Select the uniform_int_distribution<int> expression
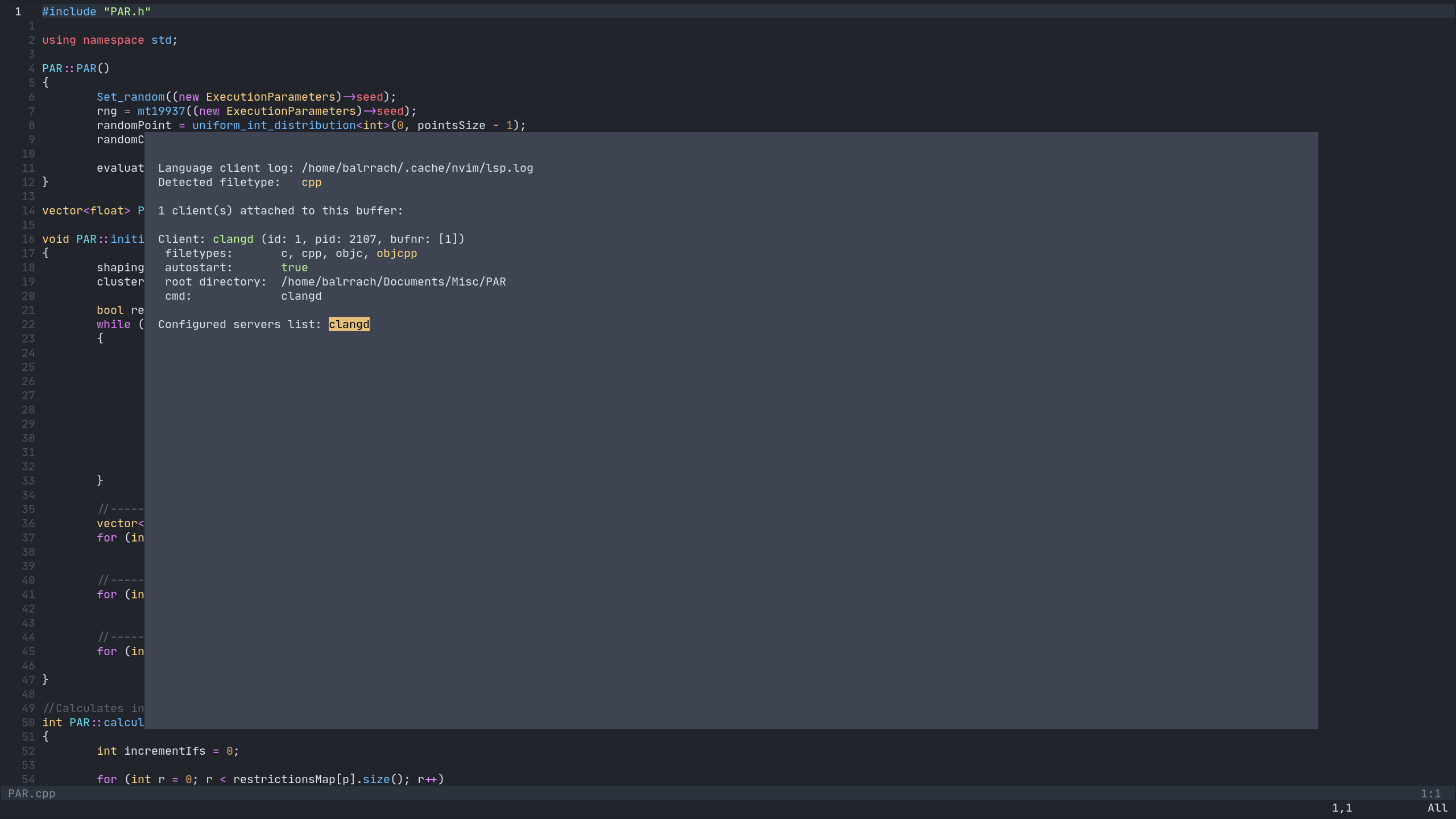Viewport: 1456px width, 819px height. 275,125
